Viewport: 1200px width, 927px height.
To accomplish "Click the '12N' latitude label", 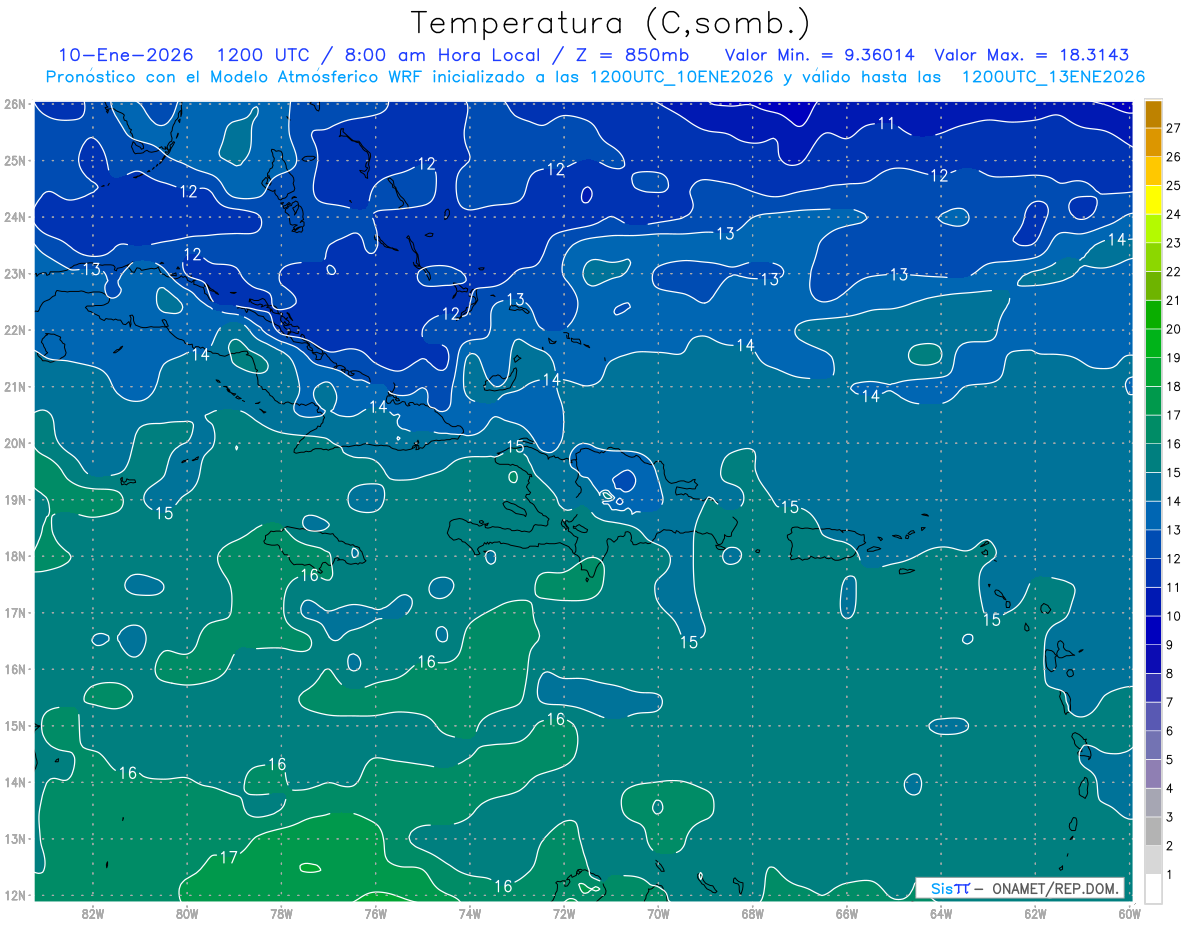I will 15,895.
